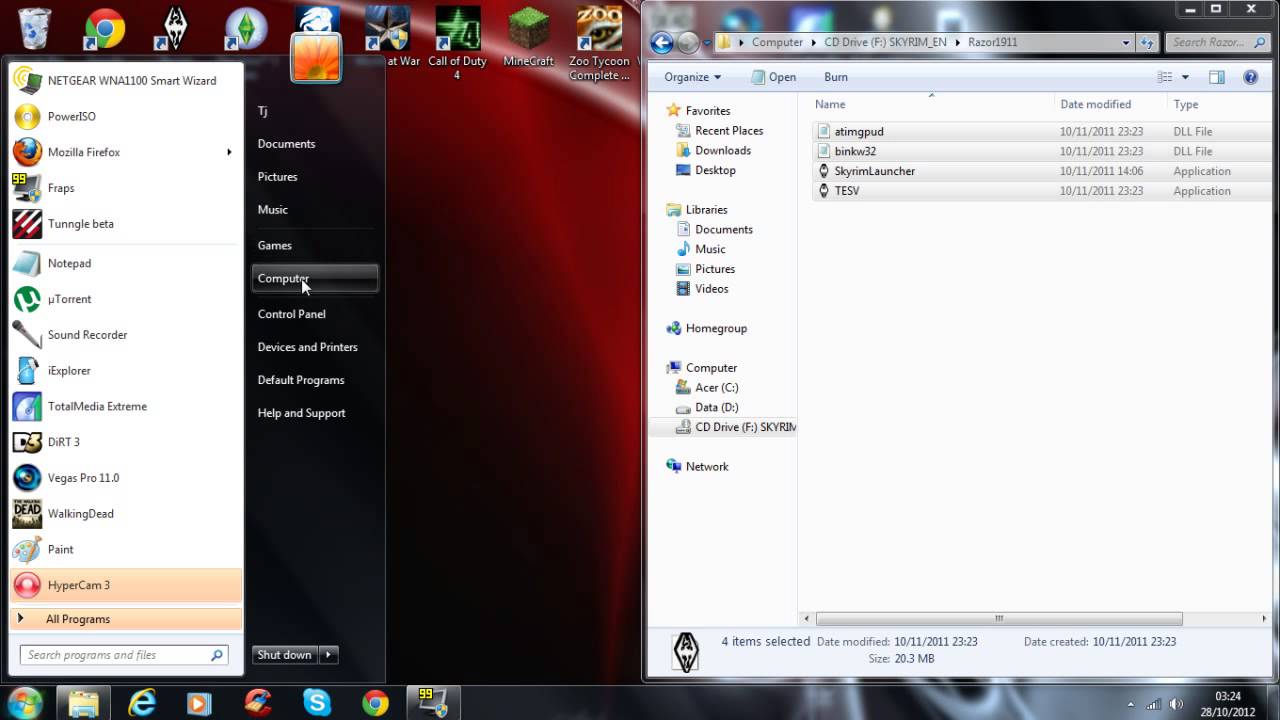Open the Zoo Tycoon Complete desktop icon
The image size is (1280, 720).
point(599,43)
